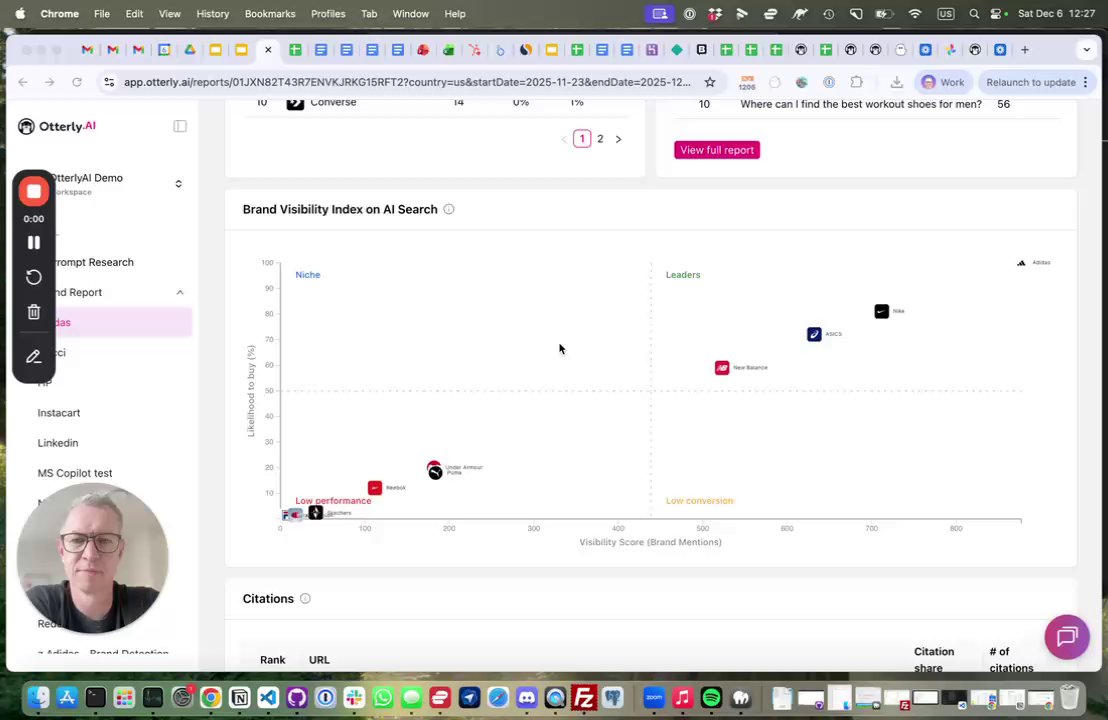Click the URL column header in Citations
This screenshot has height=720, width=1108.
point(319,659)
